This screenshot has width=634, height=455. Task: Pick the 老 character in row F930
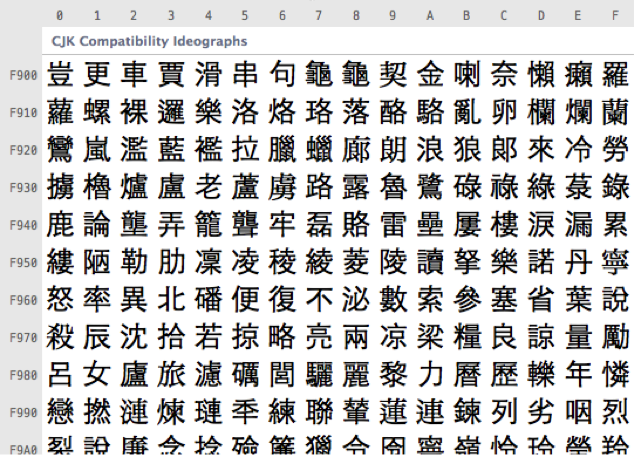coord(208,187)
